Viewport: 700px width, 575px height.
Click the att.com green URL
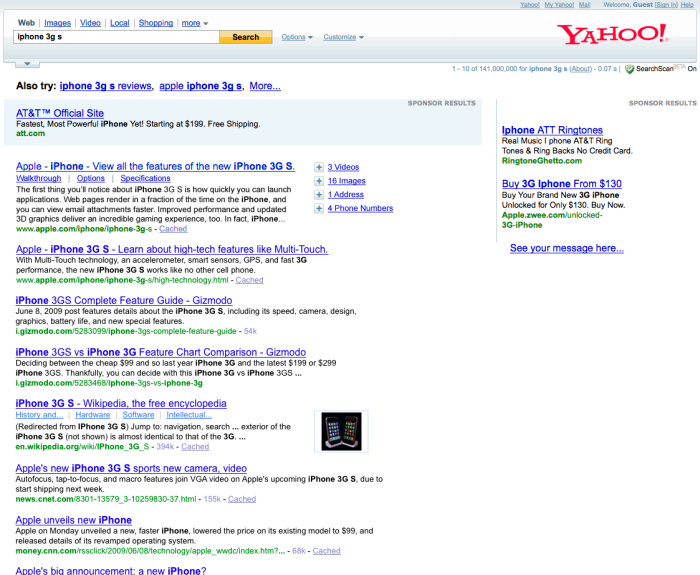point(30,133)
